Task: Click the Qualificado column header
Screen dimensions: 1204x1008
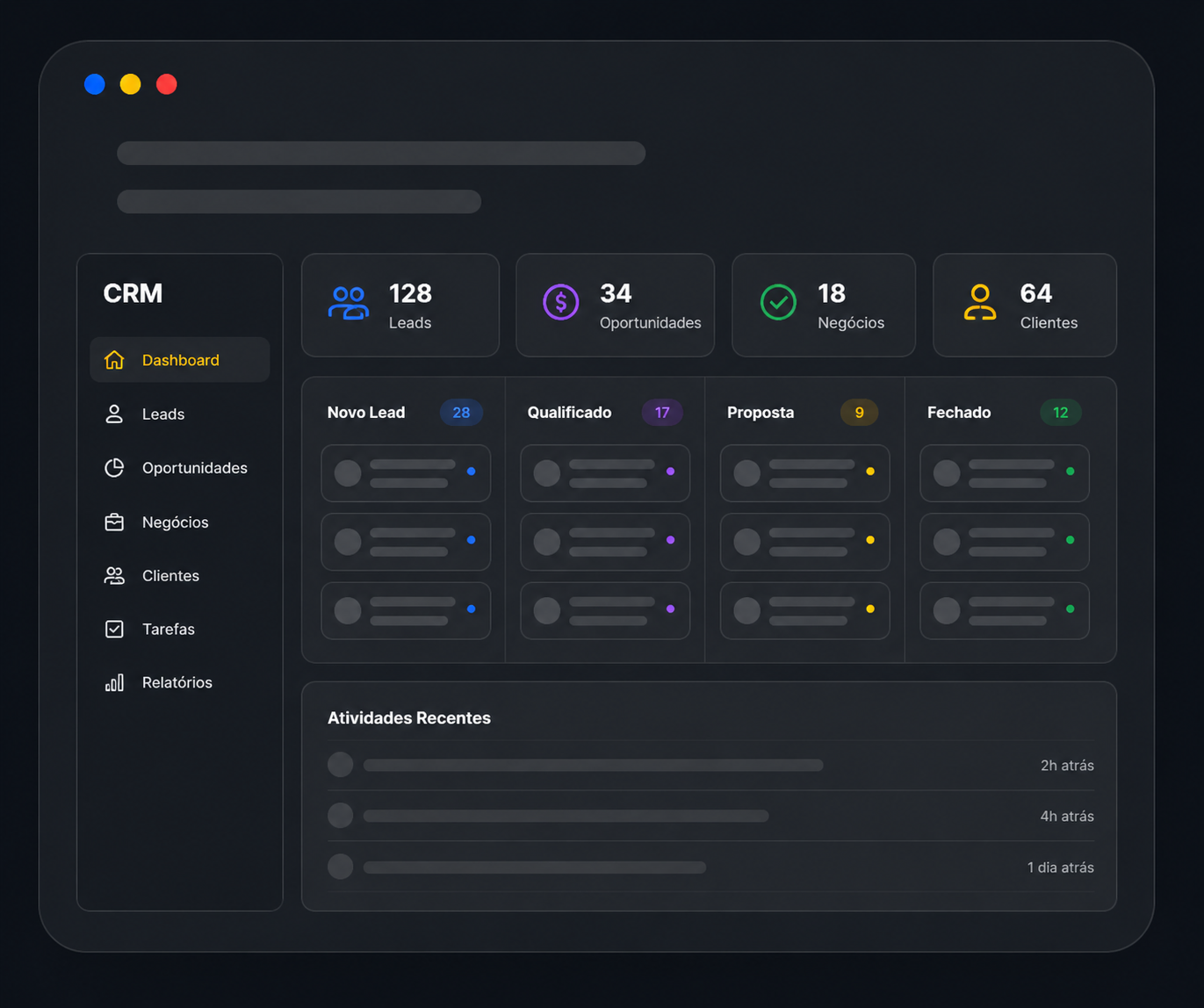Action: [569, 413]
